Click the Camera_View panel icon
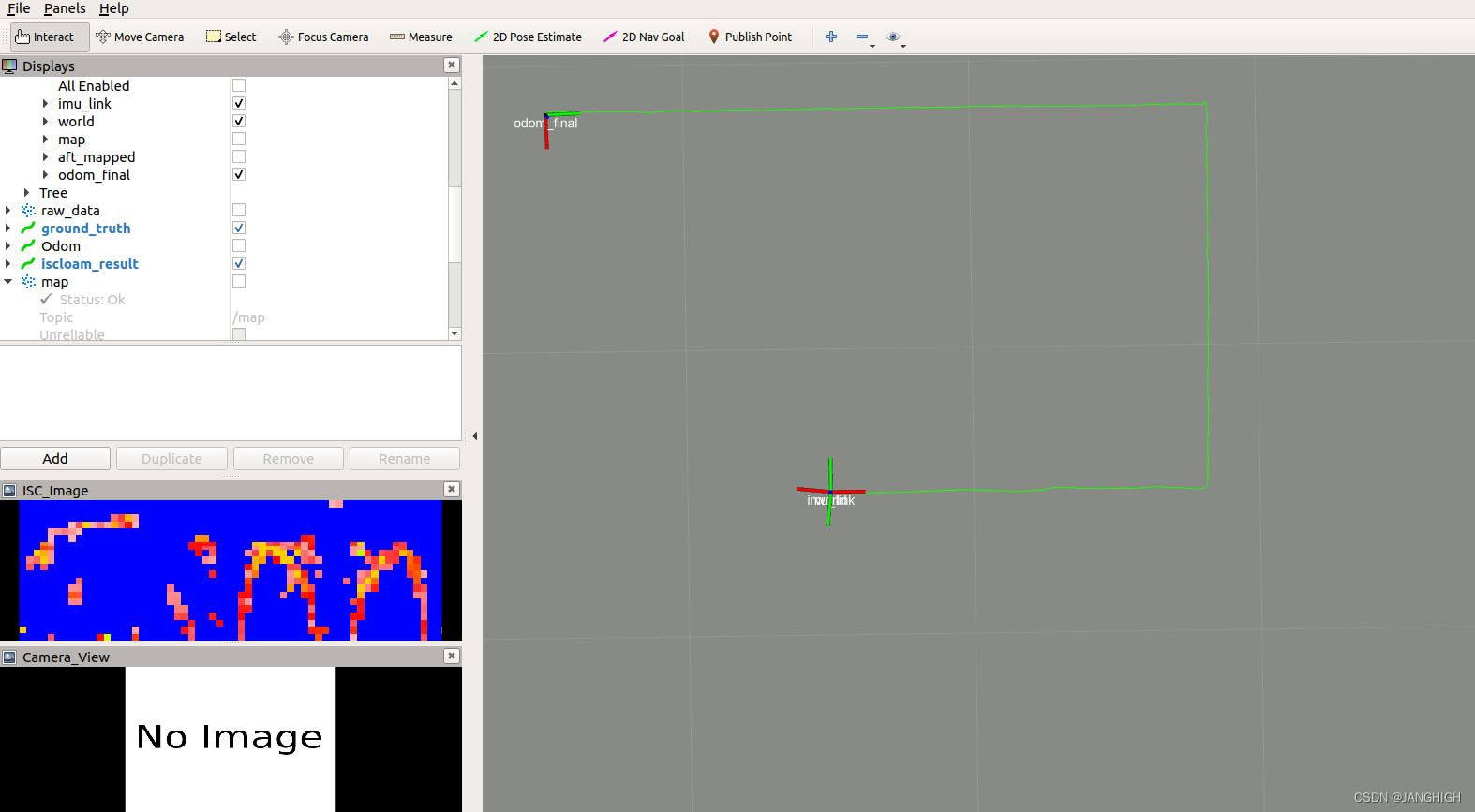This screenshot has width=1475, height=812. tap(9, 657)
